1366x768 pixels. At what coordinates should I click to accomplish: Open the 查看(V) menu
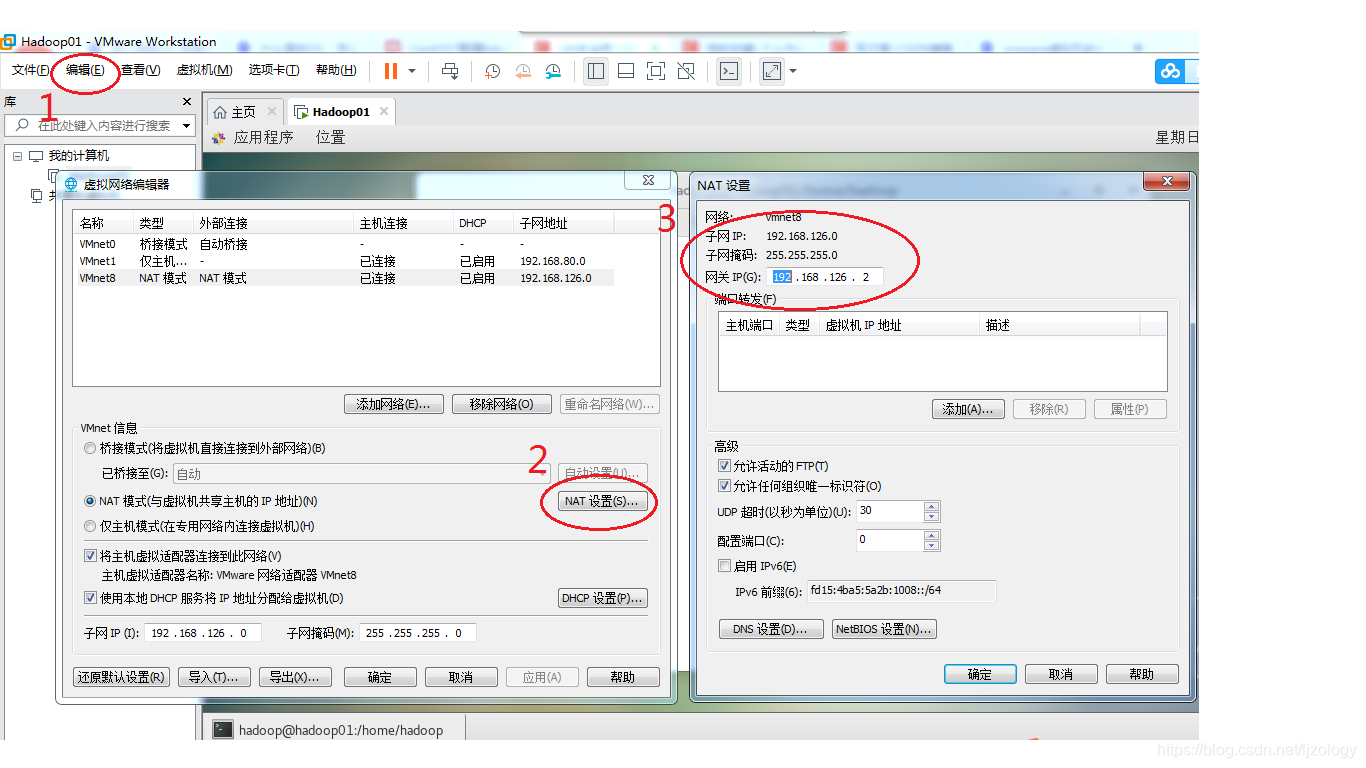point(141,70)
